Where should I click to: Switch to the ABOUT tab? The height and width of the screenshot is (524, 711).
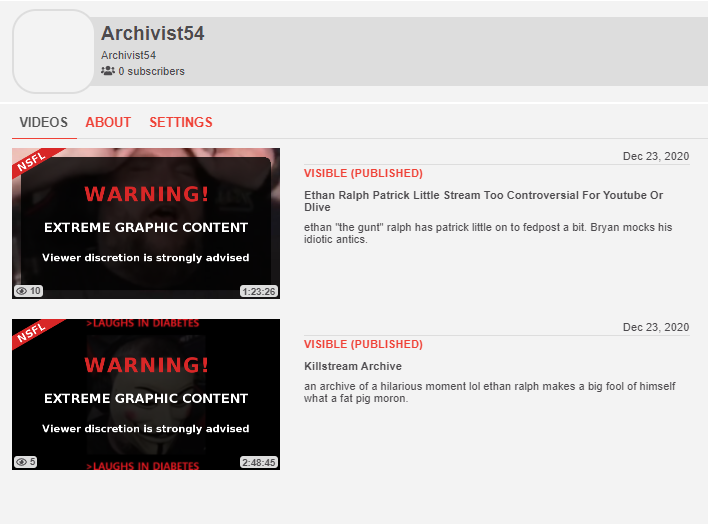click(108, 122)
